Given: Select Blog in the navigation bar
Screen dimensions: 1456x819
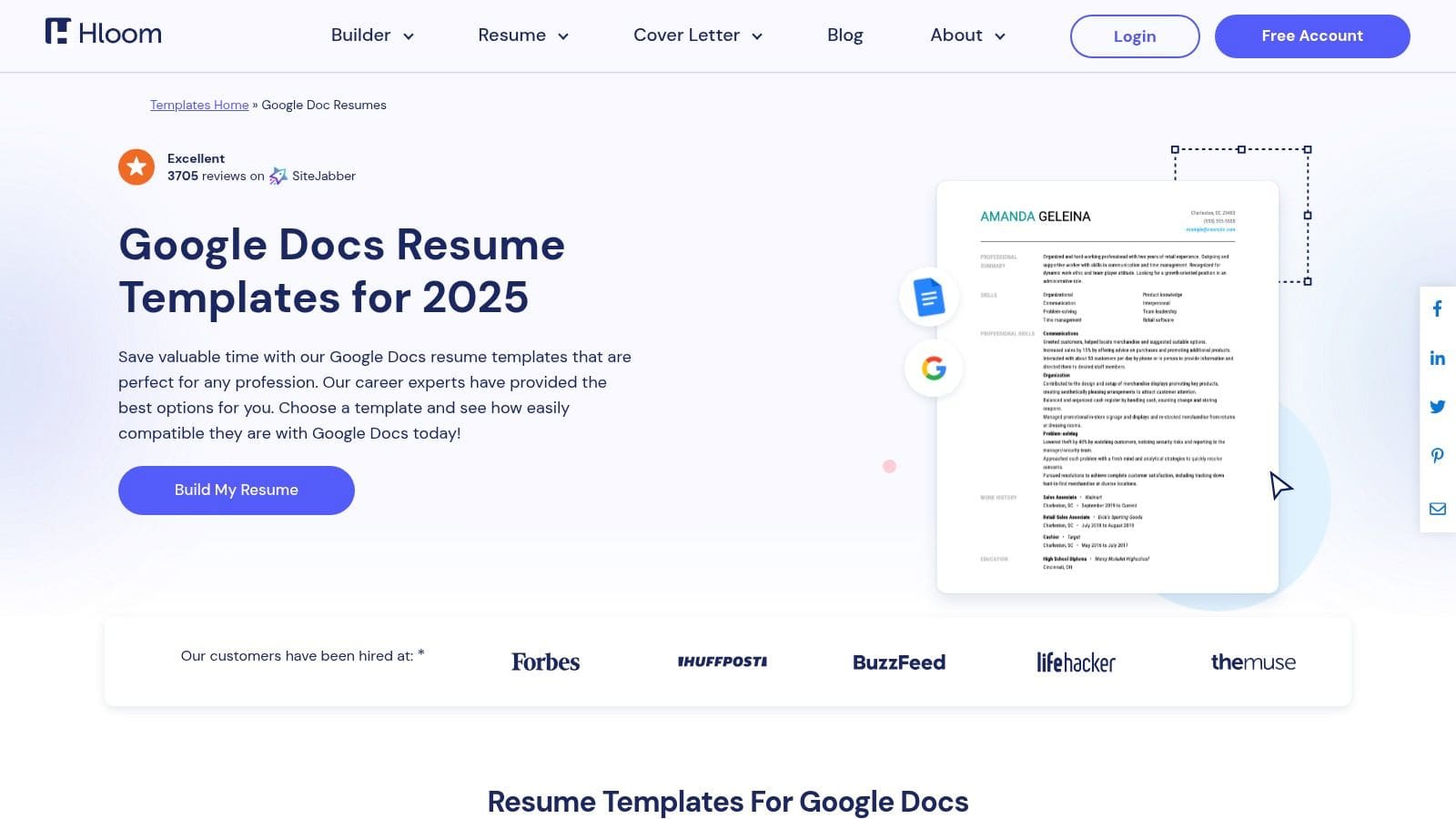Looking at the screenshot, I should [844, 35].
